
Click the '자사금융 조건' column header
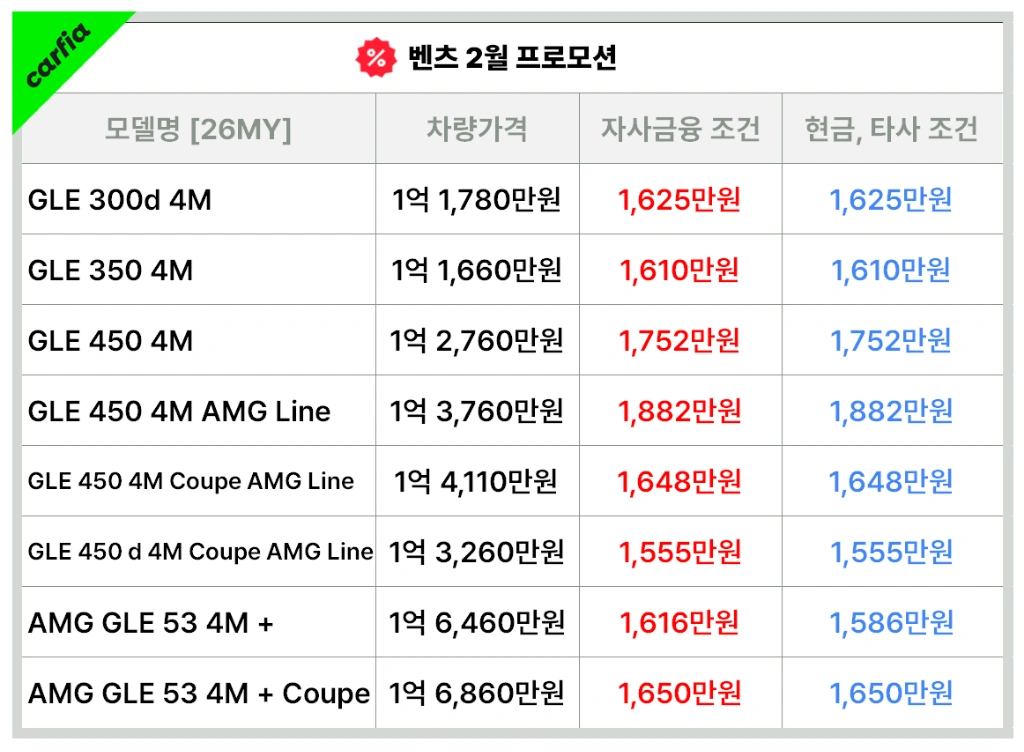tap(680, 129)
